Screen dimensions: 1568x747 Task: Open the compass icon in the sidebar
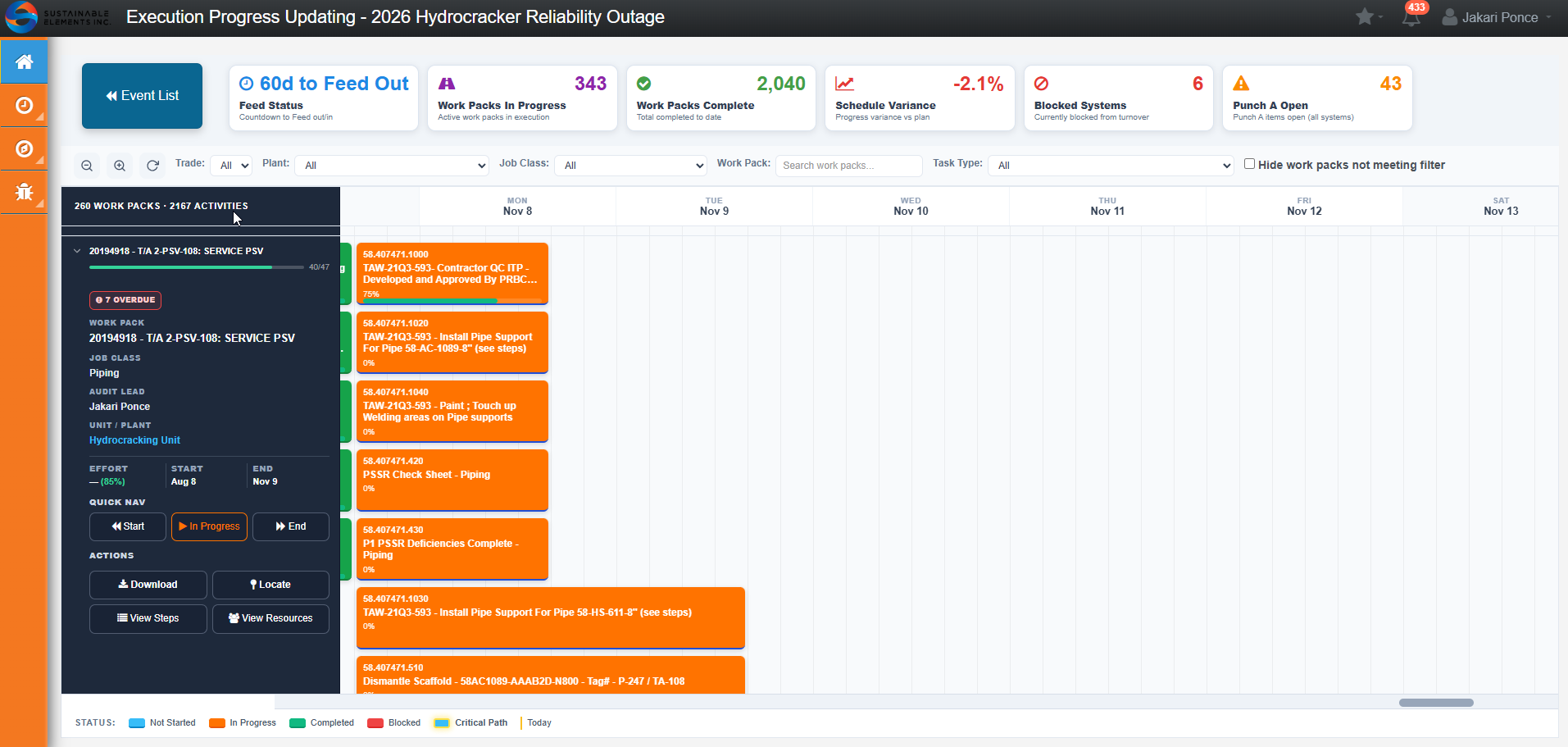coord(24,148)
